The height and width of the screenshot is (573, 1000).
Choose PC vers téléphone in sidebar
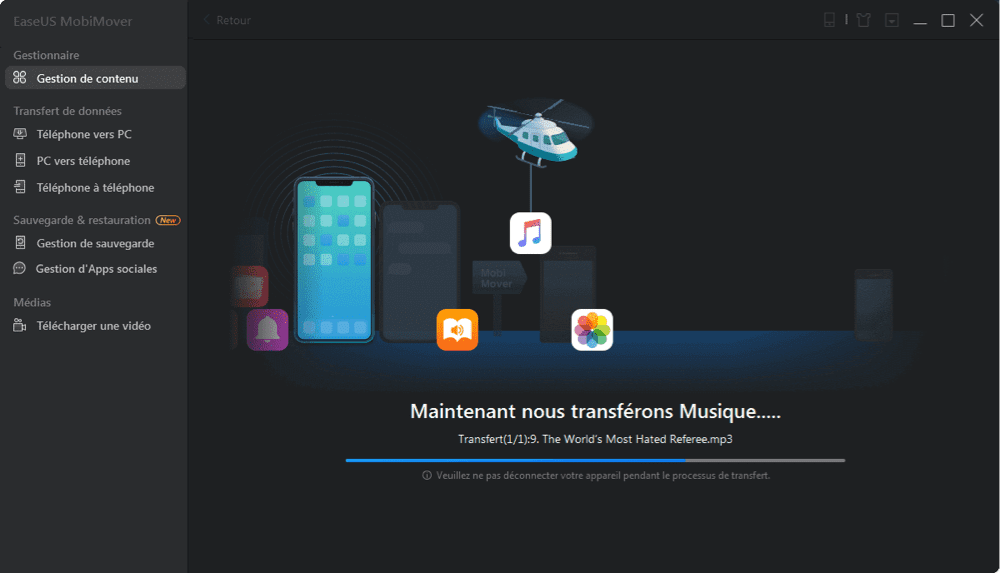(83, 161)
